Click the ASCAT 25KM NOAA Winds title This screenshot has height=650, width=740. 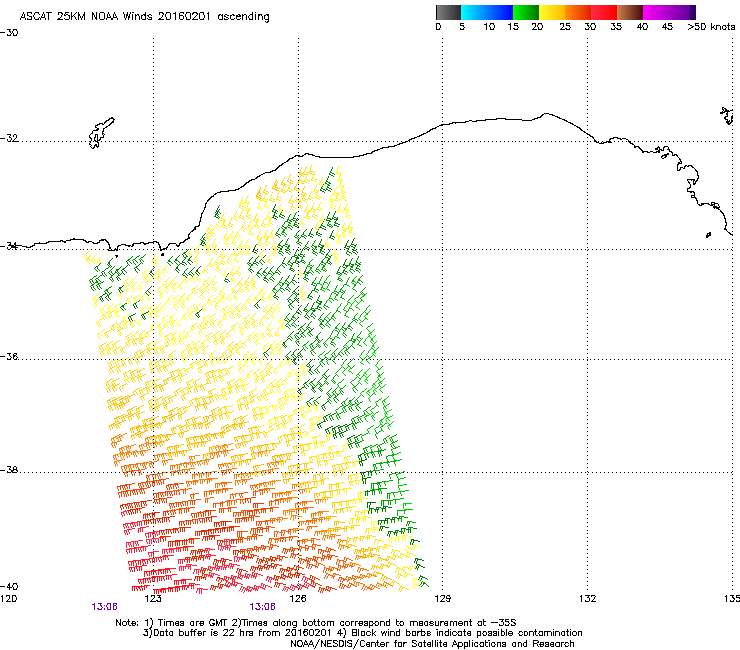144,17
